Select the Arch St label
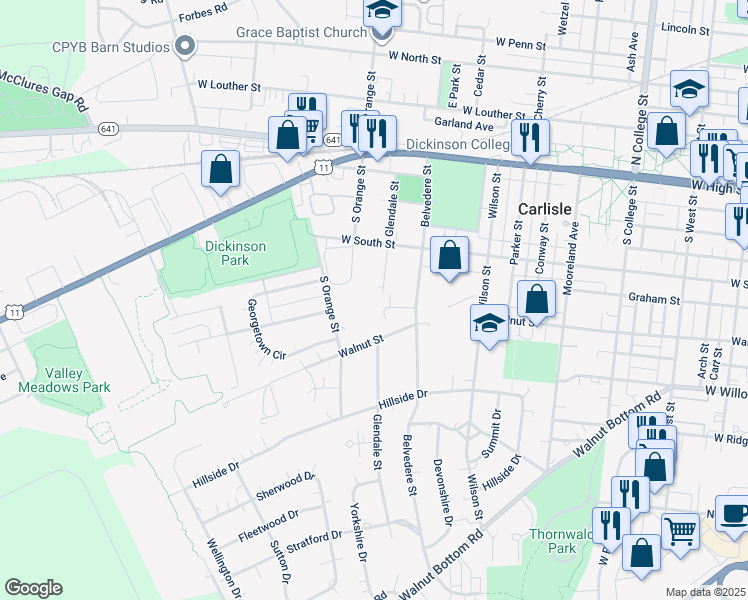This screenshot has width=748, height=600. (x=703, y=361)
